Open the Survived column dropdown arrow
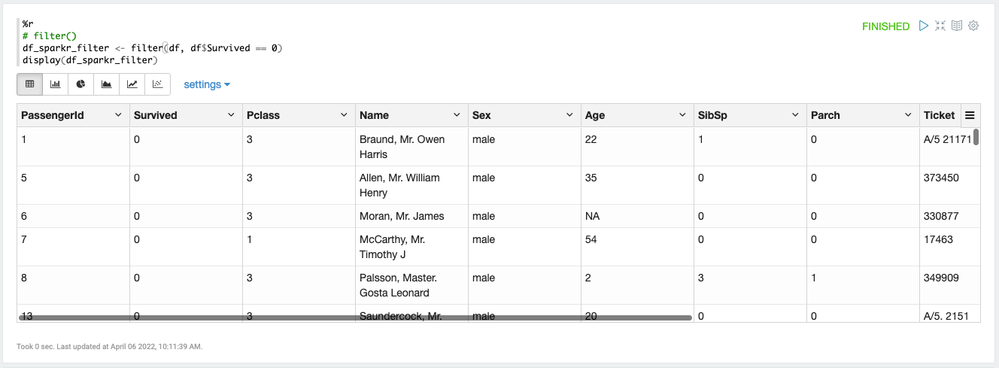 [x=231, y=115]
